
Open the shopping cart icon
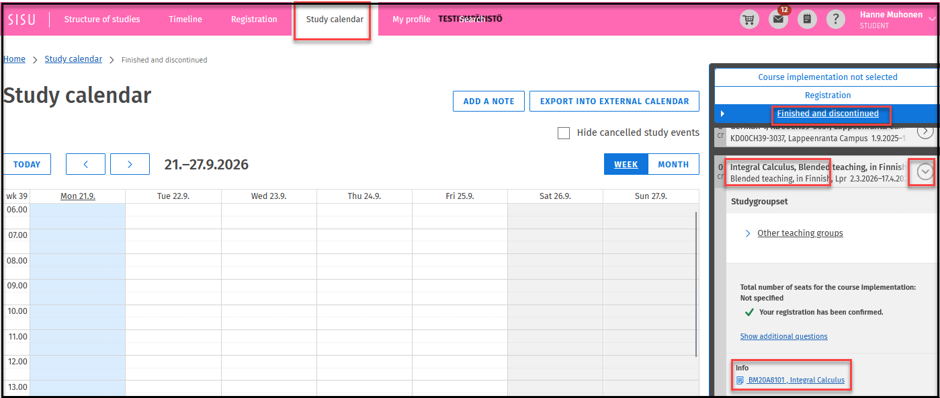[748, 19]
